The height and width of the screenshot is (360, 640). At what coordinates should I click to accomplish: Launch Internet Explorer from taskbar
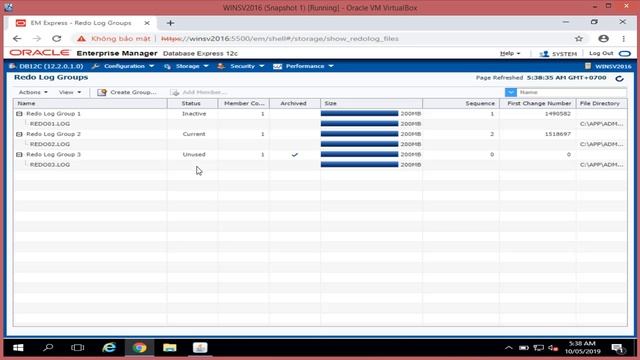(x=109, y=348)
